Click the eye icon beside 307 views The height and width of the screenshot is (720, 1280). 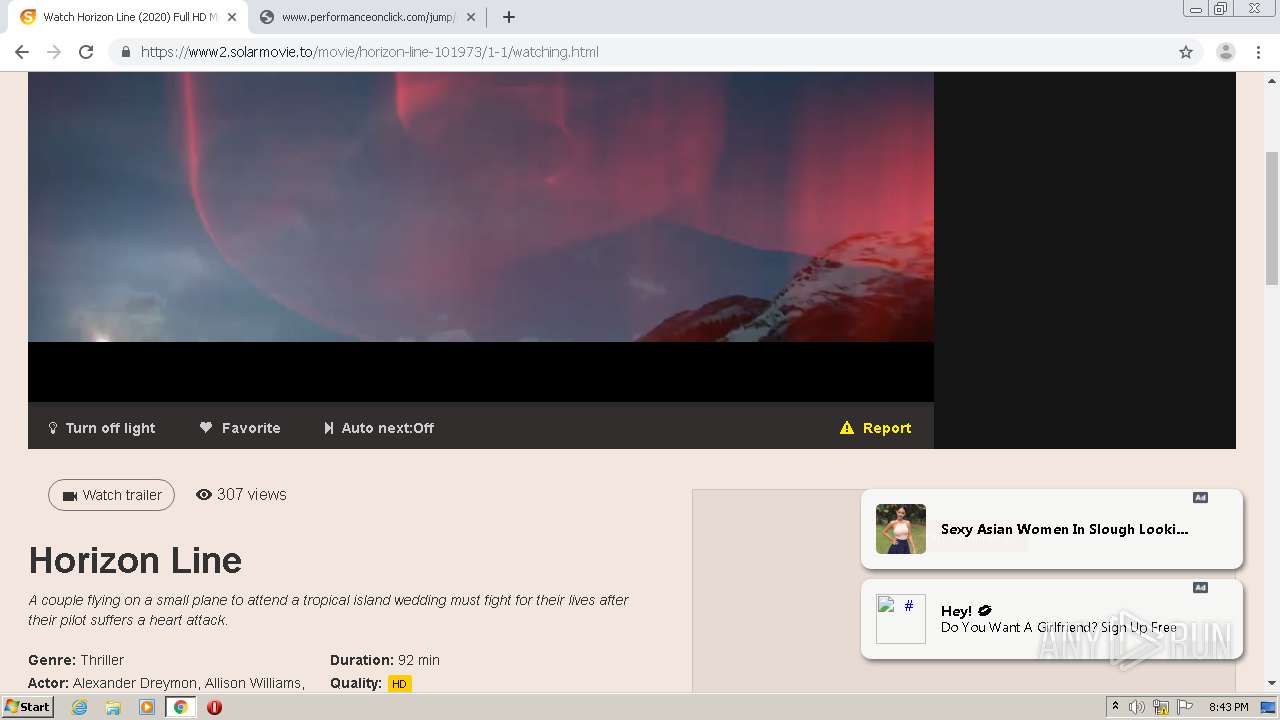[204, 495]
